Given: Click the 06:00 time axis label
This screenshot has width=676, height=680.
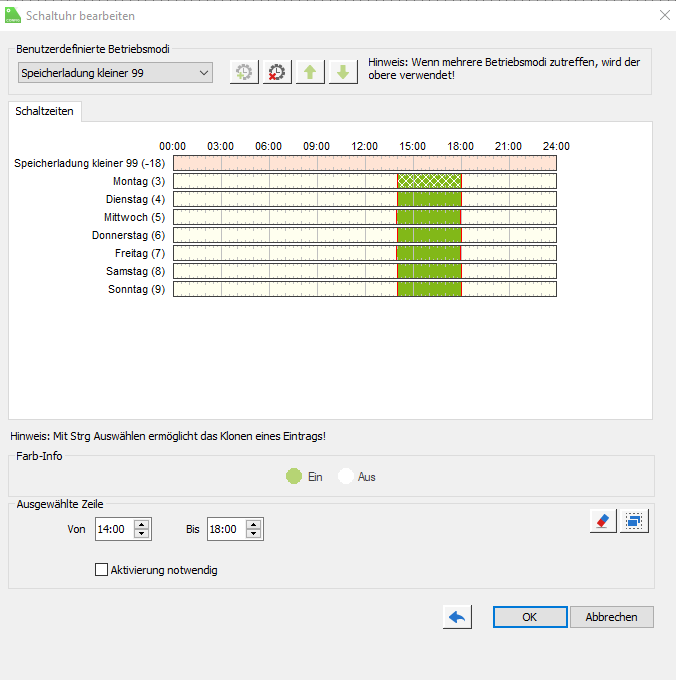Looking at the screenshot, I should [x=268, y=146].
